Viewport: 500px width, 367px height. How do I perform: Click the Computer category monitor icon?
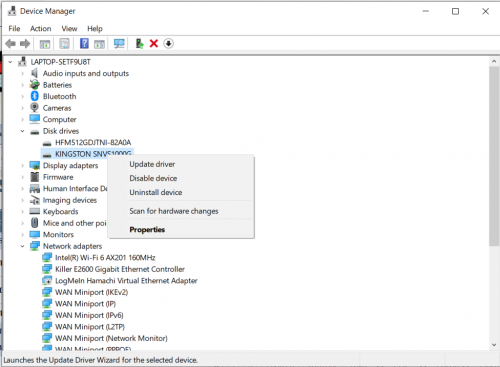[35, 119]
